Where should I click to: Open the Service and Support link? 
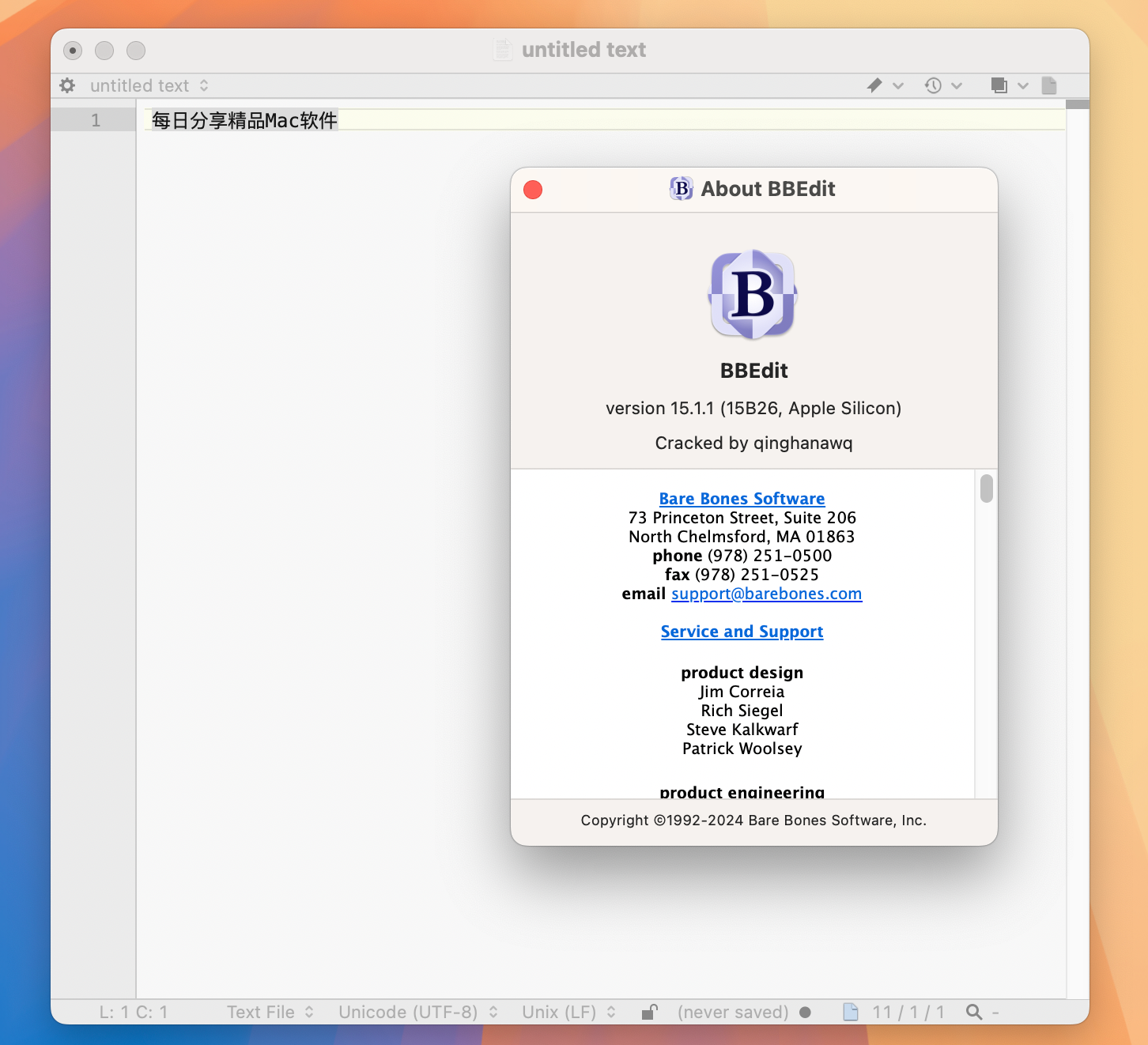pyautogui.click(x=742, y=632)
